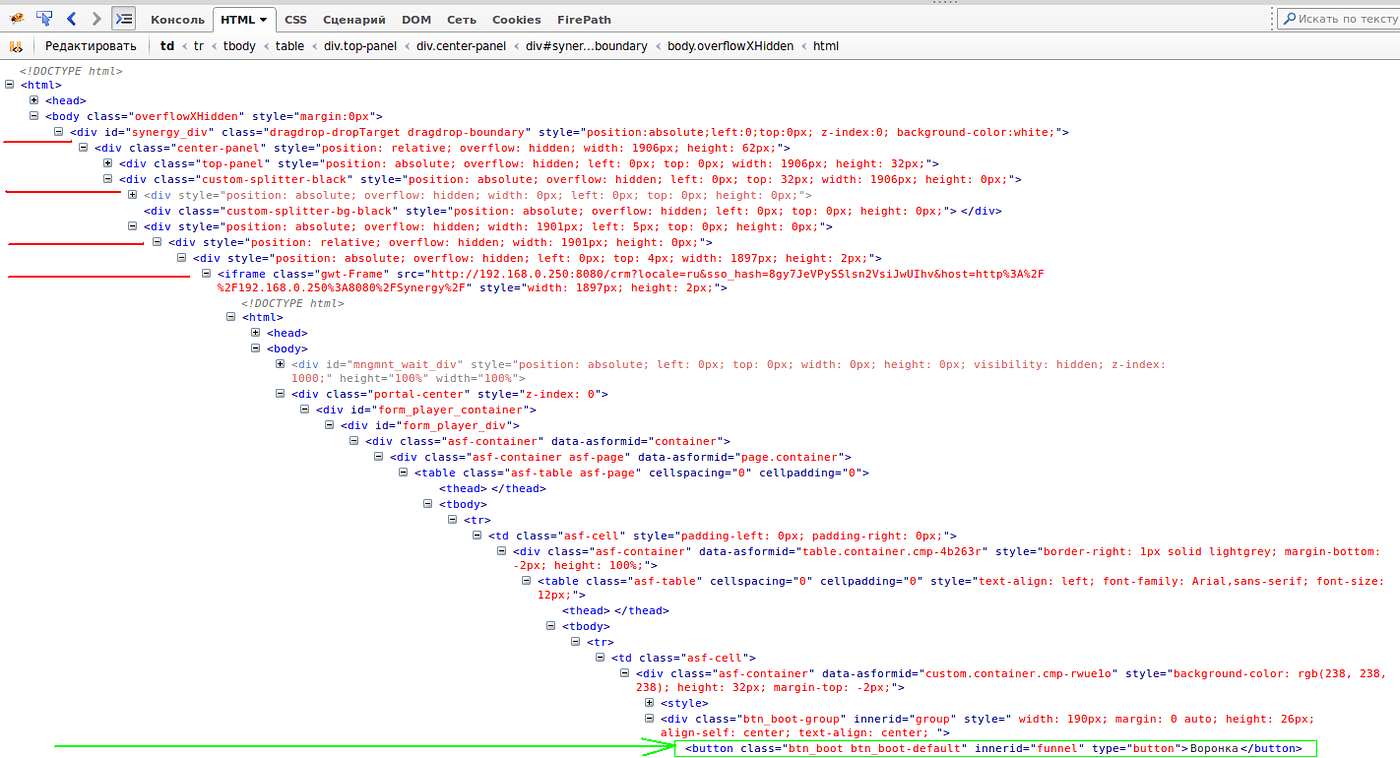Click the break on mutate icon
1400x758 pixels.
click(16, 46)
